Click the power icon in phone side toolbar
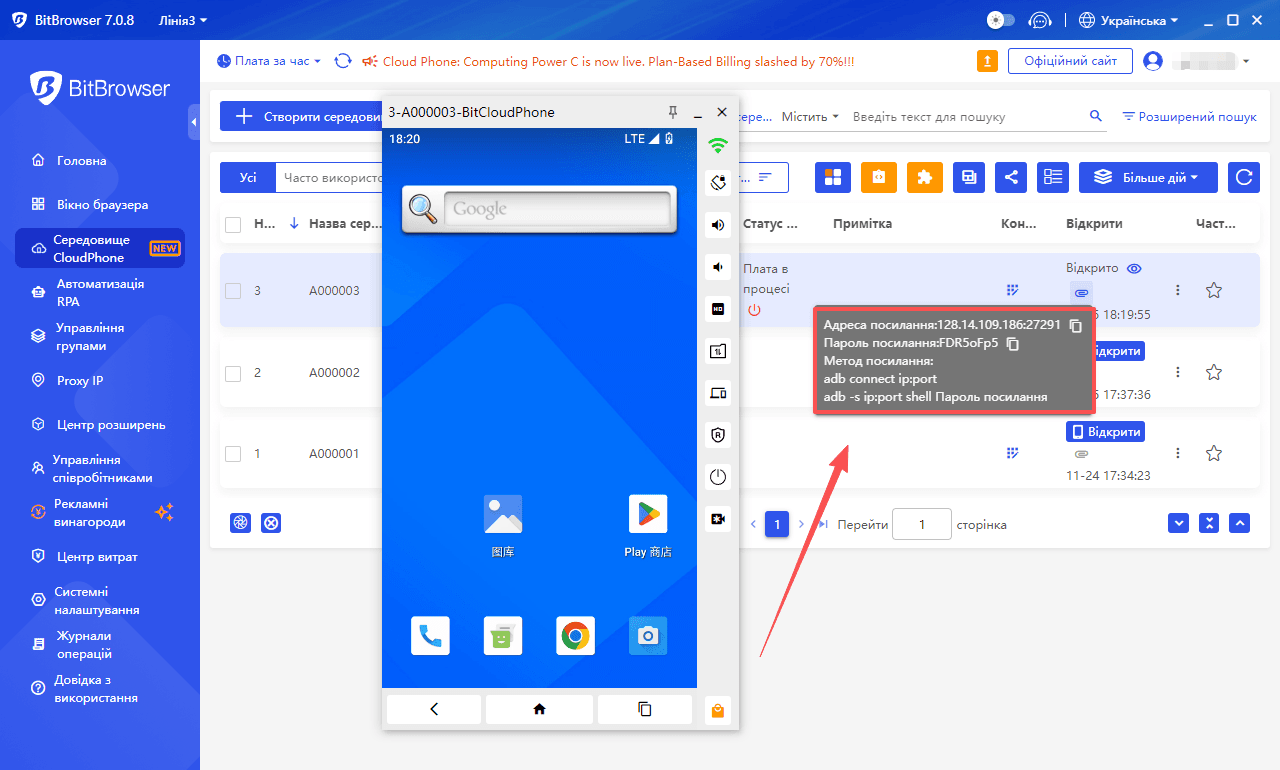The image size is (1280, 770). [x=717, y=477]
